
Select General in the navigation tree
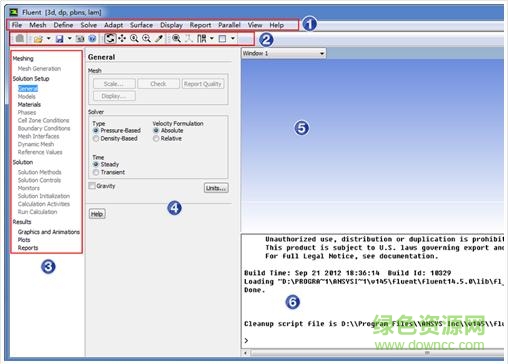[28, 88]
